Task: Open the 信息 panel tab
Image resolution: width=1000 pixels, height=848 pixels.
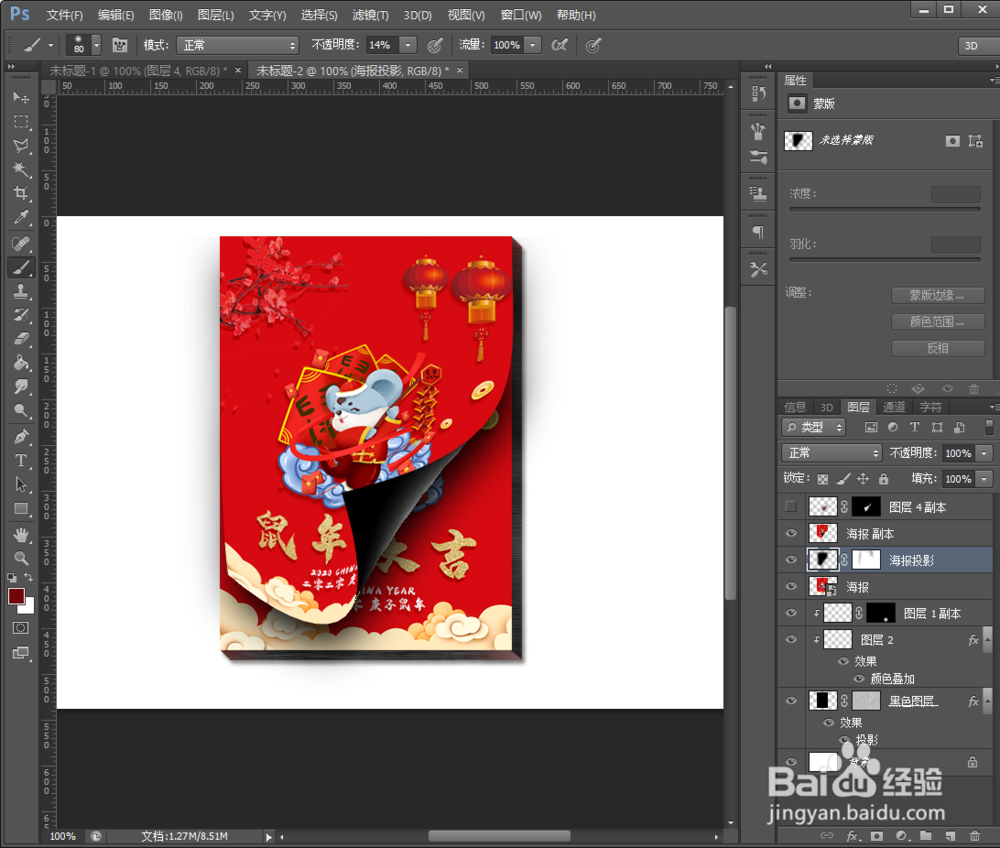Action: point(795,407)
